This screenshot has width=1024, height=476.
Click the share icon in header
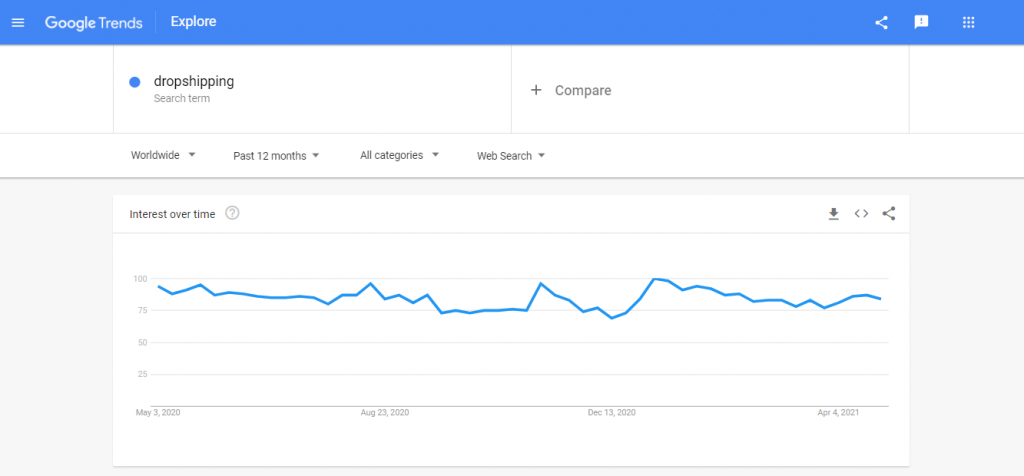tap(881, 22)
